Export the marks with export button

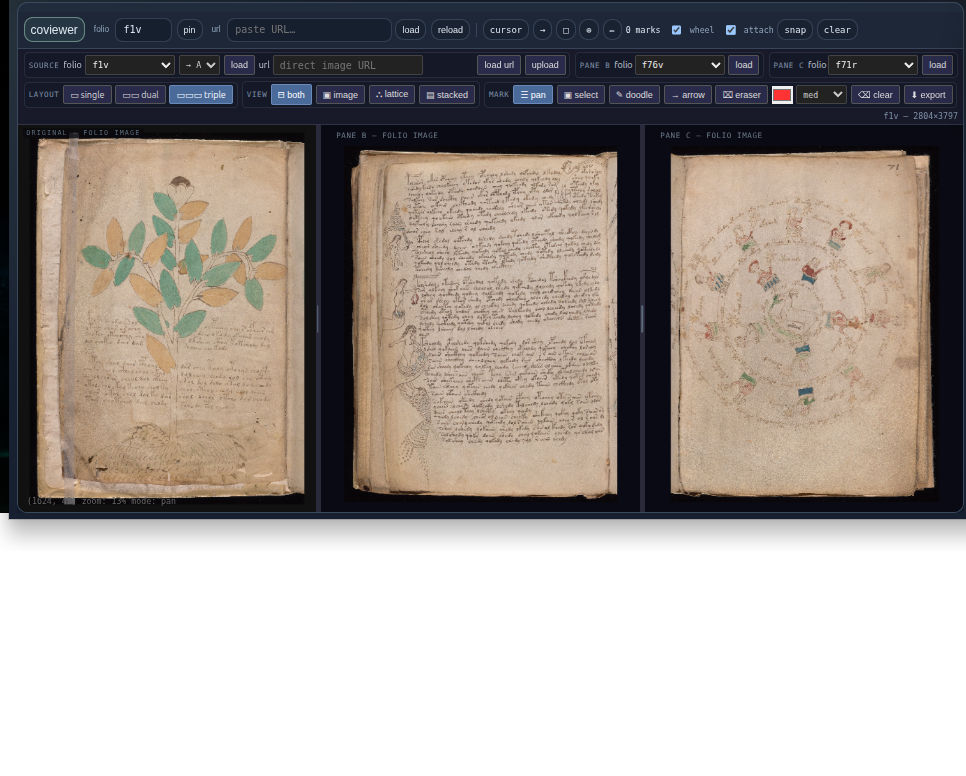[928, 95]
